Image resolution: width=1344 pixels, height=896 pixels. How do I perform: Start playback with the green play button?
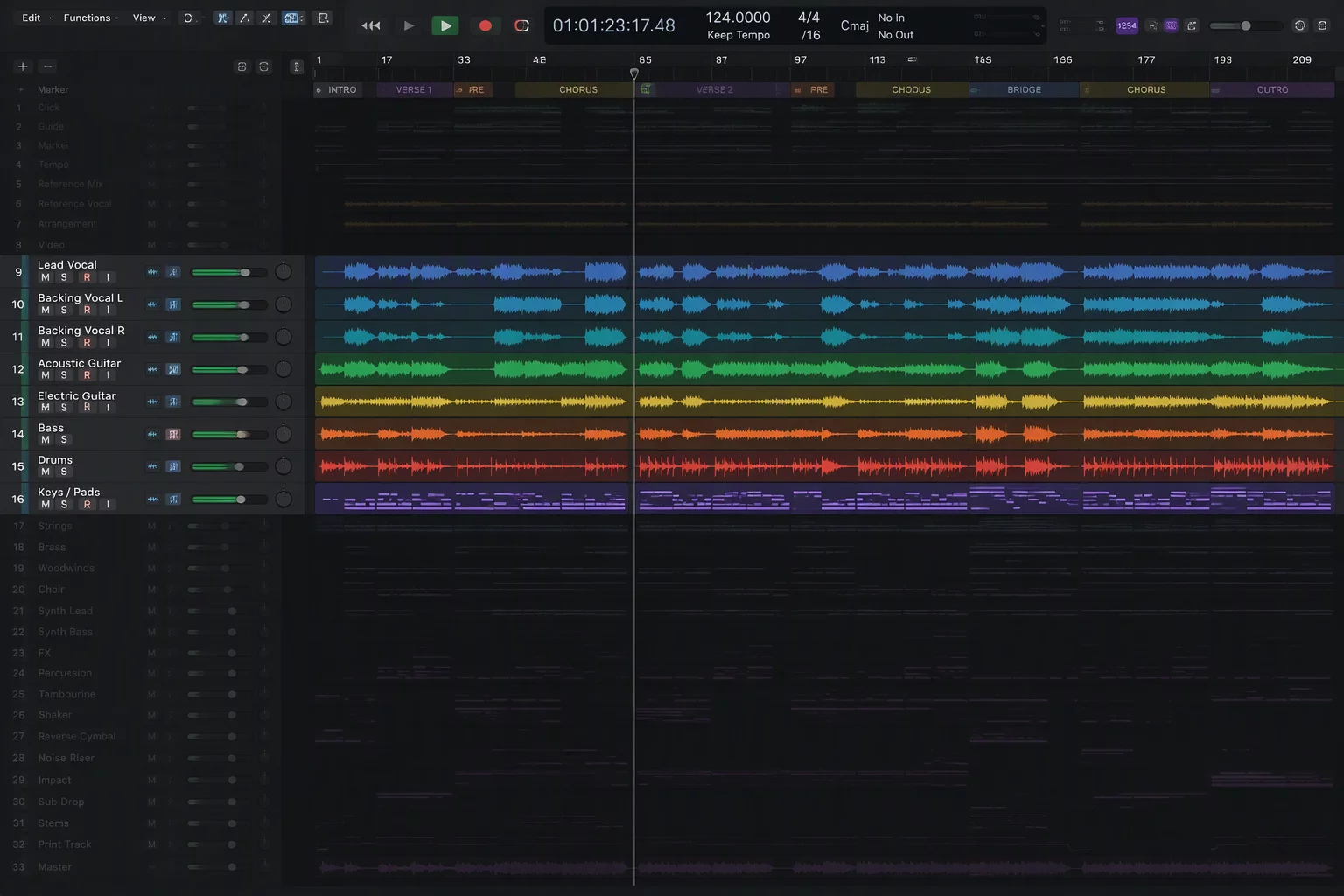coord(445,25)
